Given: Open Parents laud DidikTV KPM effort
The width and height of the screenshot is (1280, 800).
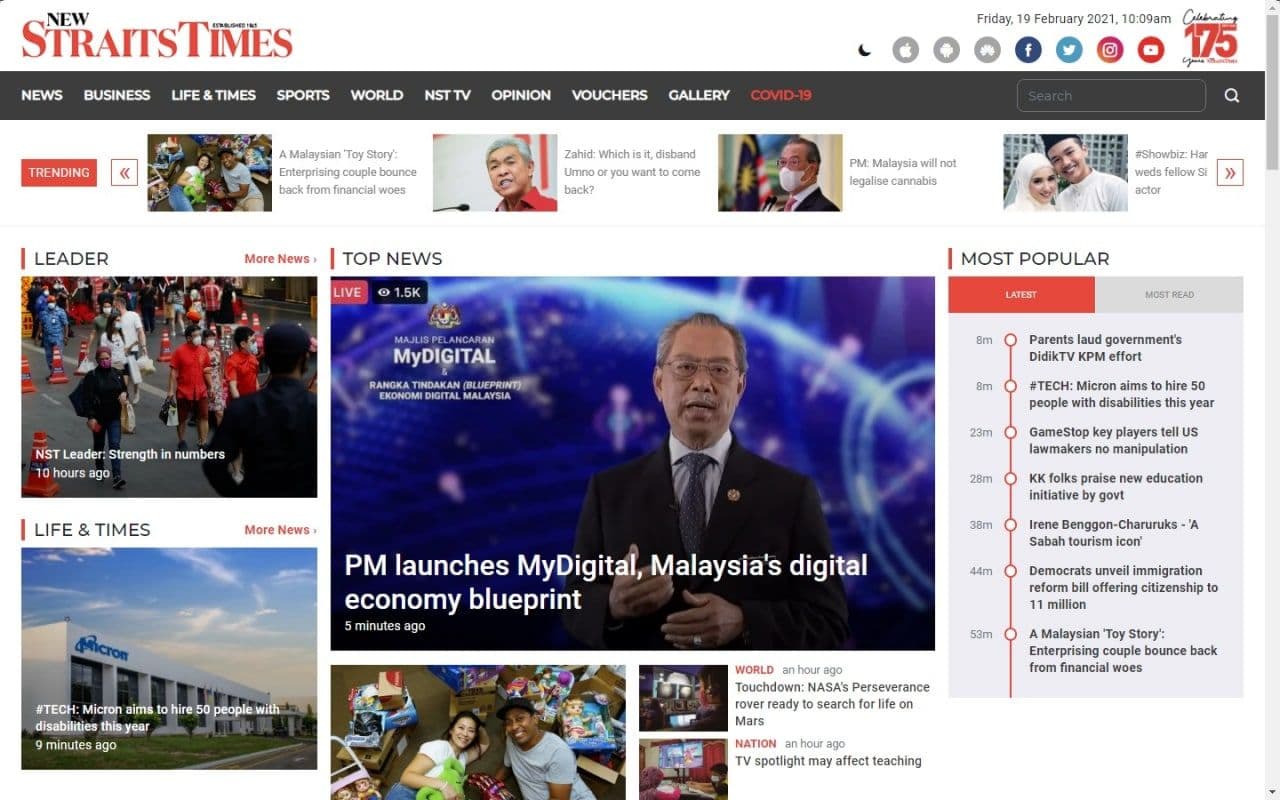Looking at the screenshot, I should [1105, 348].
